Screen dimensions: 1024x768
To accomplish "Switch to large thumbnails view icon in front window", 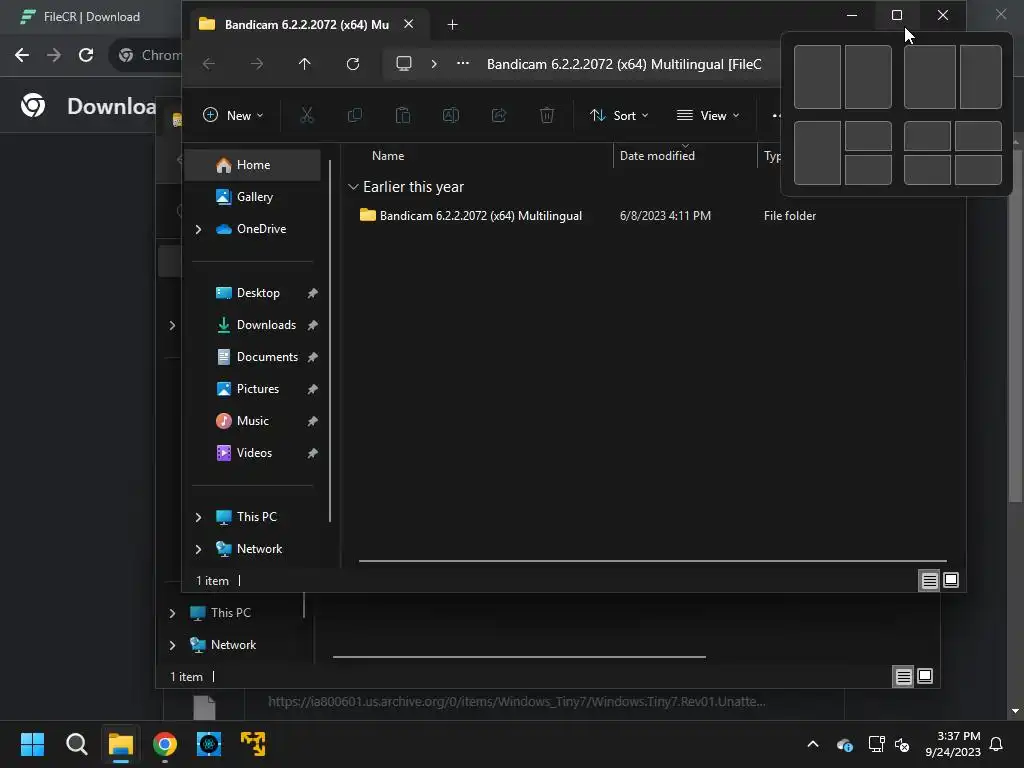I will click(951, 580).
